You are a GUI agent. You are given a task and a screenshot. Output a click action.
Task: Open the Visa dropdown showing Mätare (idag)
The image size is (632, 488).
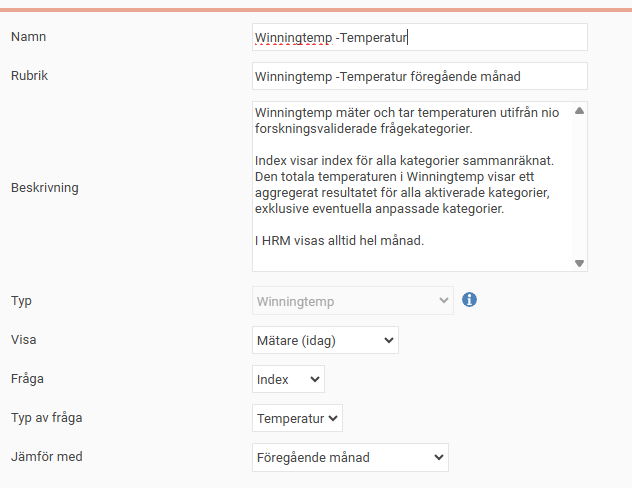click(x=325, y=340)
